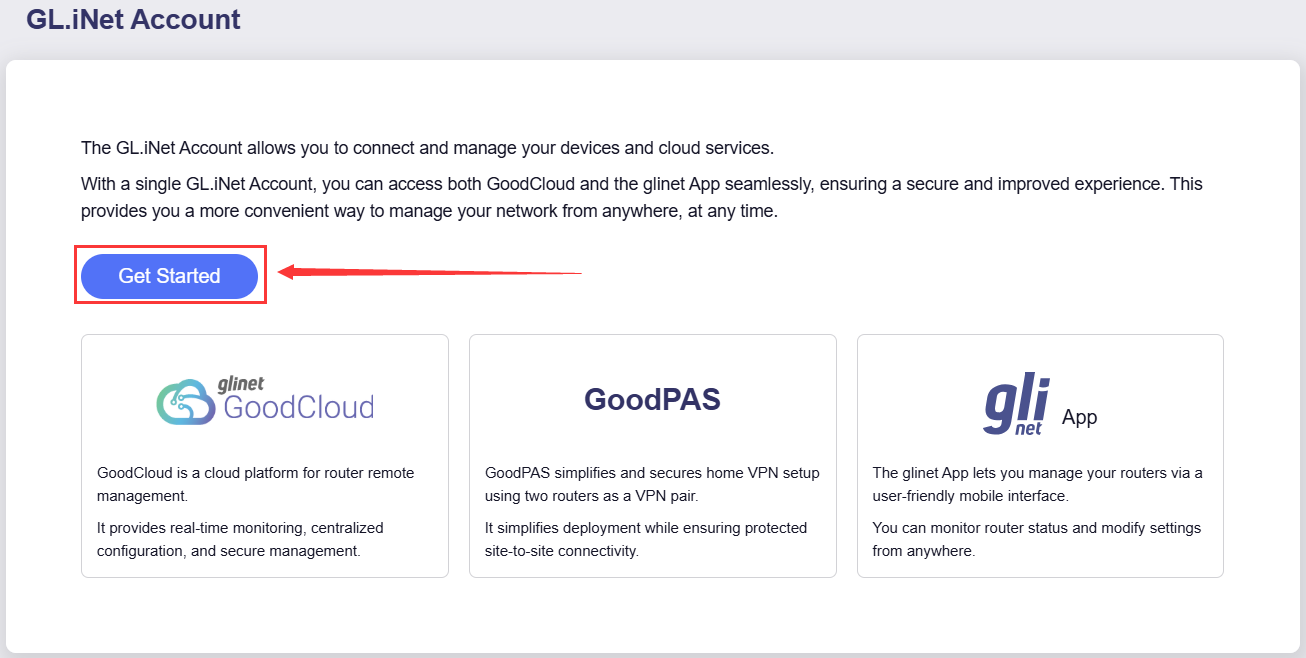The image size is (1306, 658).
Task: Click text 'It provides real-time monitoring, centralized'
Action: (240, 528)
